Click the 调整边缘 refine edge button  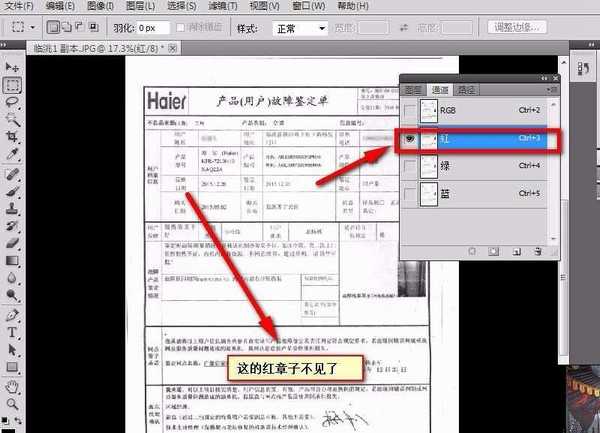517,27
